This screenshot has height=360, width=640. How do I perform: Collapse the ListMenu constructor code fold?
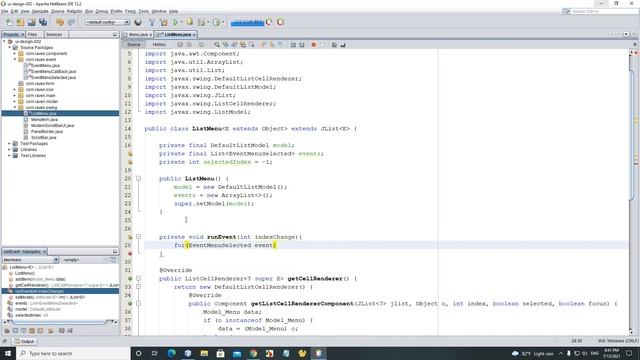pos(138,178)
